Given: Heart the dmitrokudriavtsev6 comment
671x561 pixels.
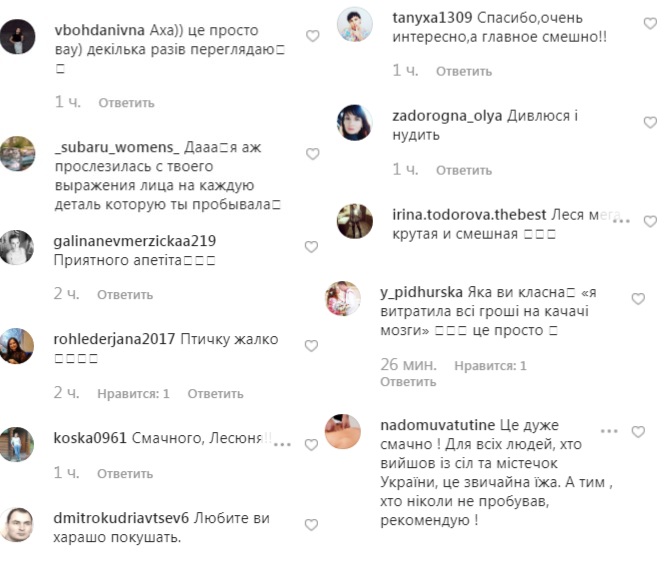Looking at the screenshot, I should coord(311,525).
